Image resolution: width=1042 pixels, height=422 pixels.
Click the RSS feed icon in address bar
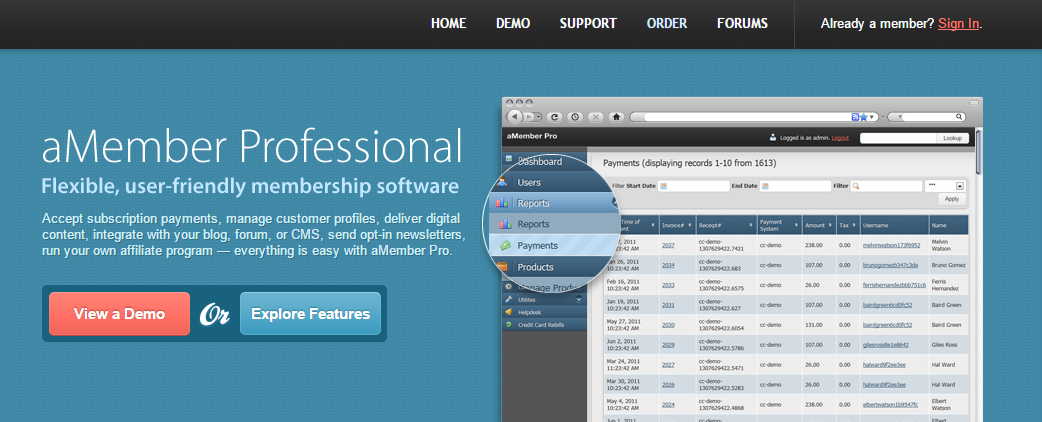856,117
